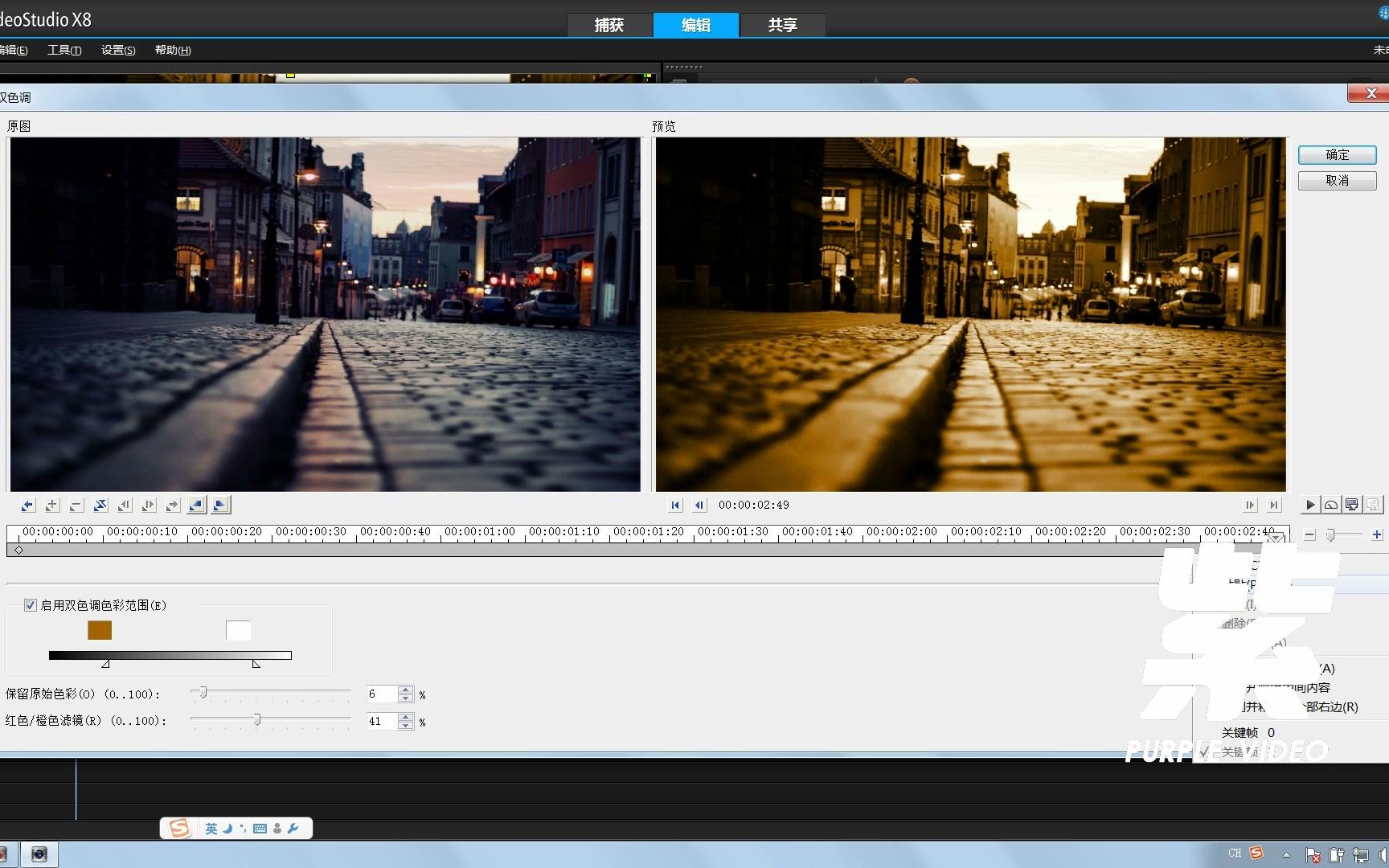The image size is (1389, 868).
Task: Toggle the 启用双色调色彩范围 checkbox
Action: [31, 605]
